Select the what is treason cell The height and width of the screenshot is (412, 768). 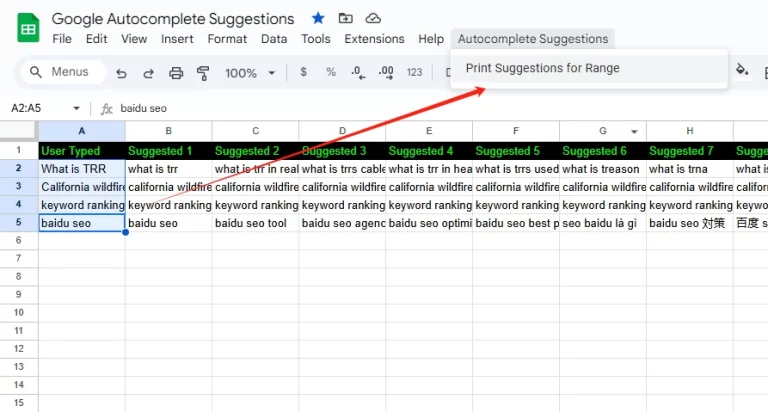603,169
